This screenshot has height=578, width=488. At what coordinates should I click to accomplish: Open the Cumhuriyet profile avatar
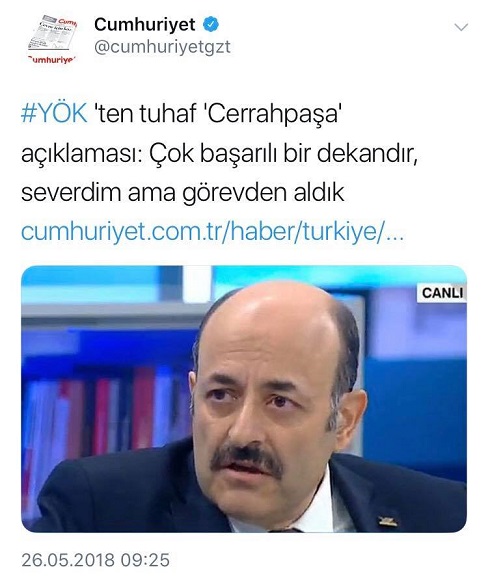52,39
